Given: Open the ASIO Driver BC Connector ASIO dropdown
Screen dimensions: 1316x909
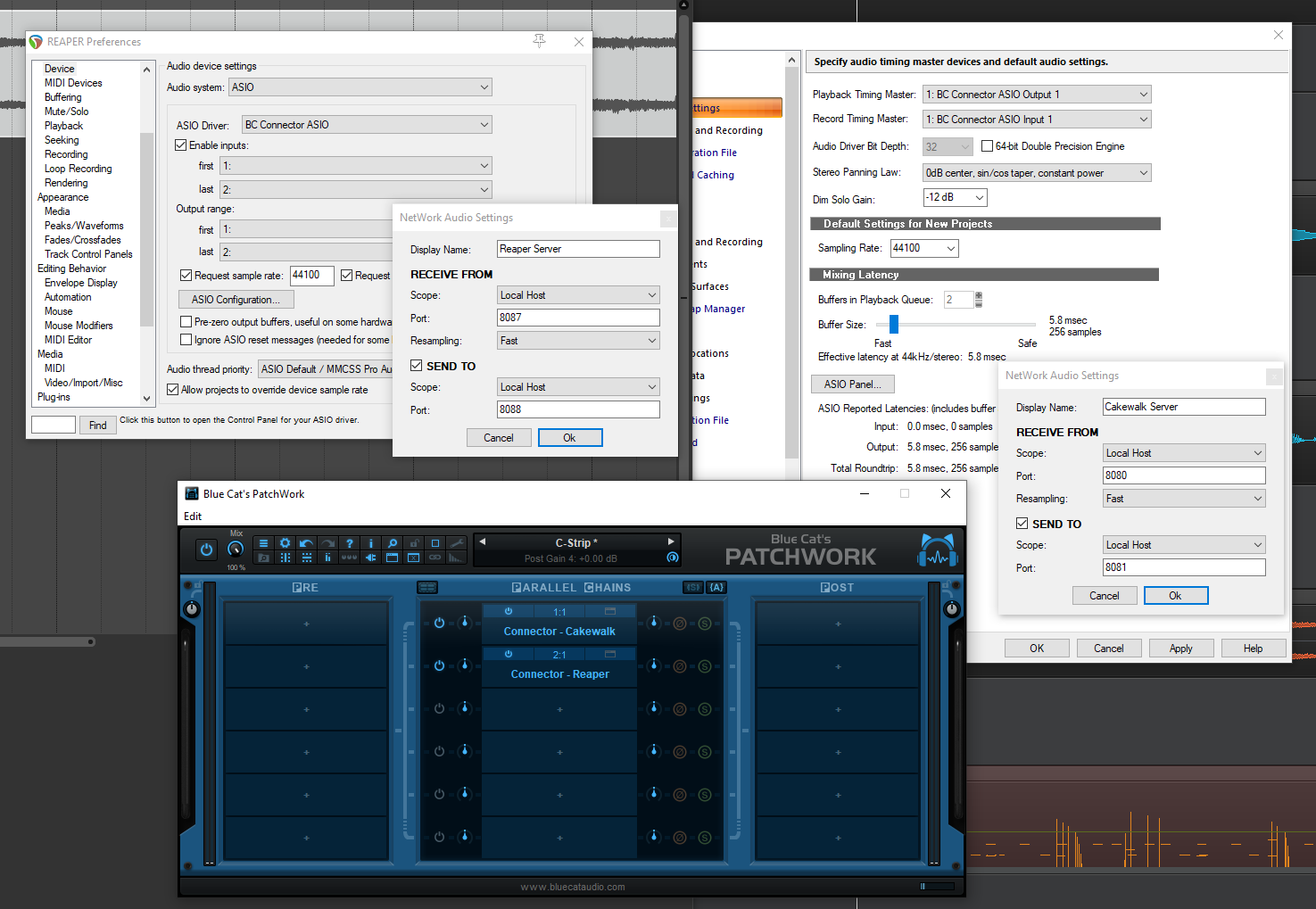Looking at the screenshot, I should click(x=367, y=125).
